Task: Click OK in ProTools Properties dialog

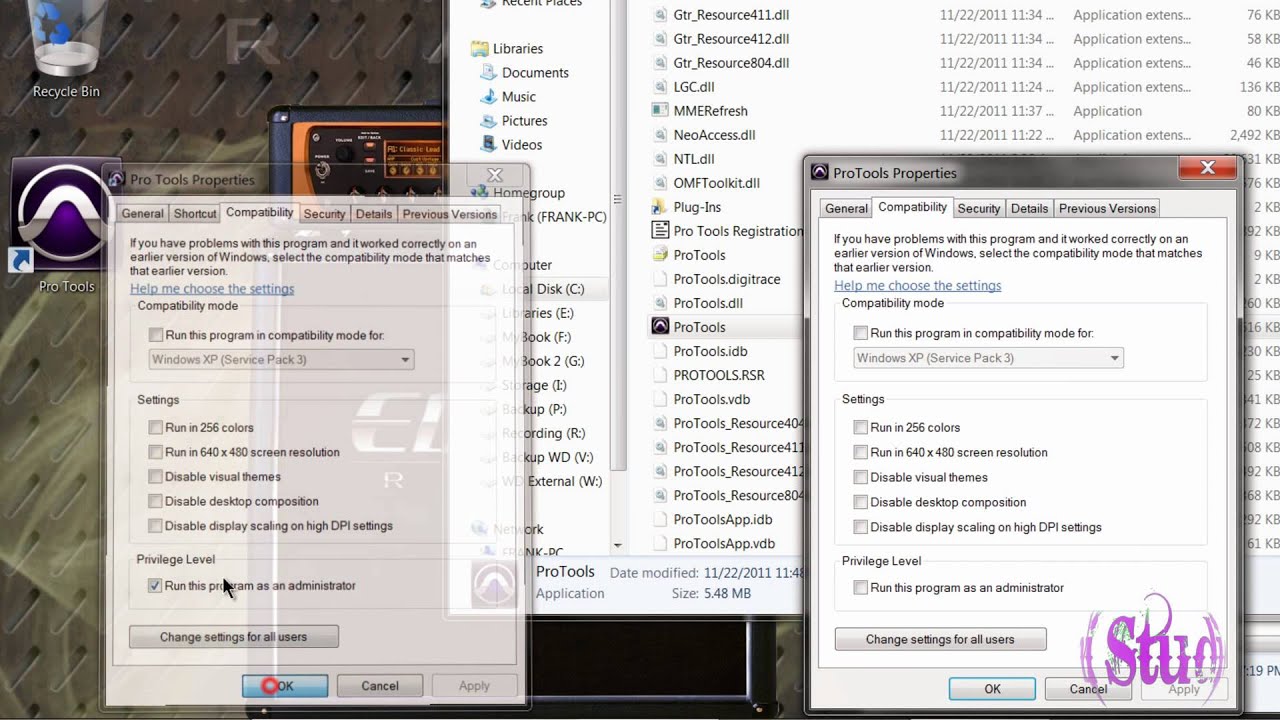Action: tap(992, 689)
